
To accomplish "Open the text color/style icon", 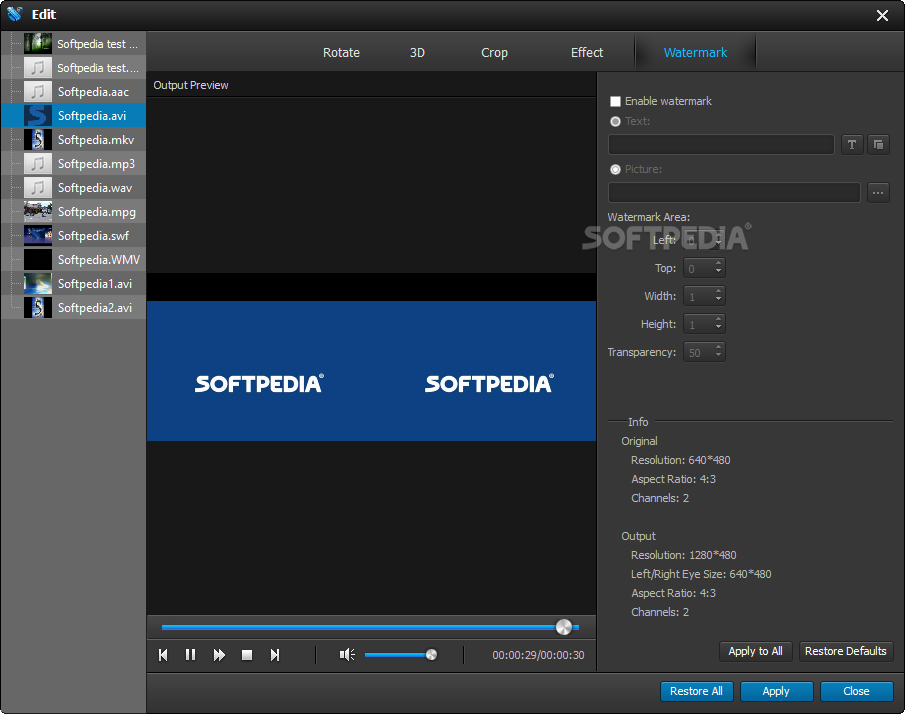I will [878, 144].
